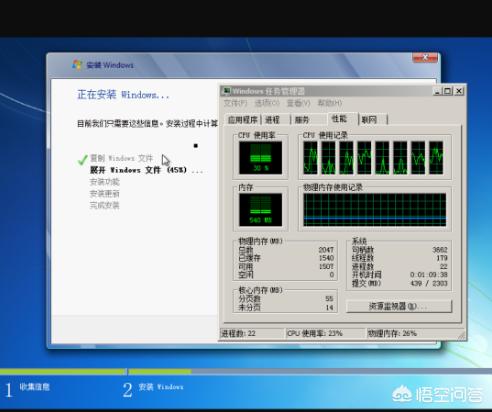Click the 正在安装 Windows... heading
This screenshot has height=412, width=492.
click(x=123, y=95)
